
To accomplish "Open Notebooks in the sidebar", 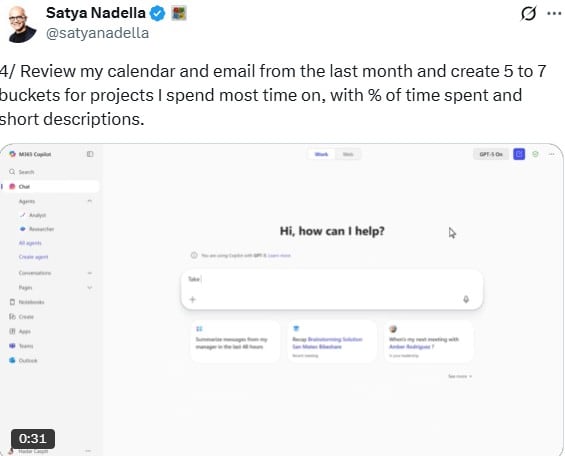I will (x=27, y=302).
